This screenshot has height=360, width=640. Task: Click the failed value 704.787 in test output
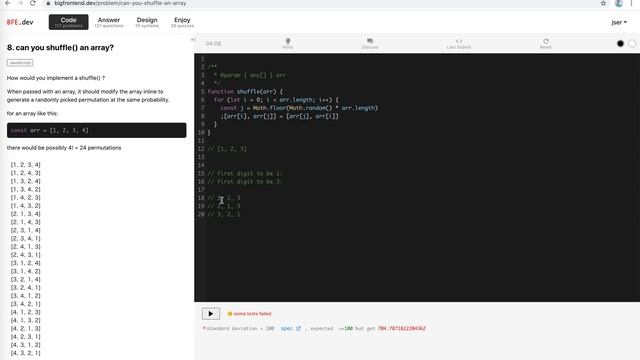tap(402, 328)
